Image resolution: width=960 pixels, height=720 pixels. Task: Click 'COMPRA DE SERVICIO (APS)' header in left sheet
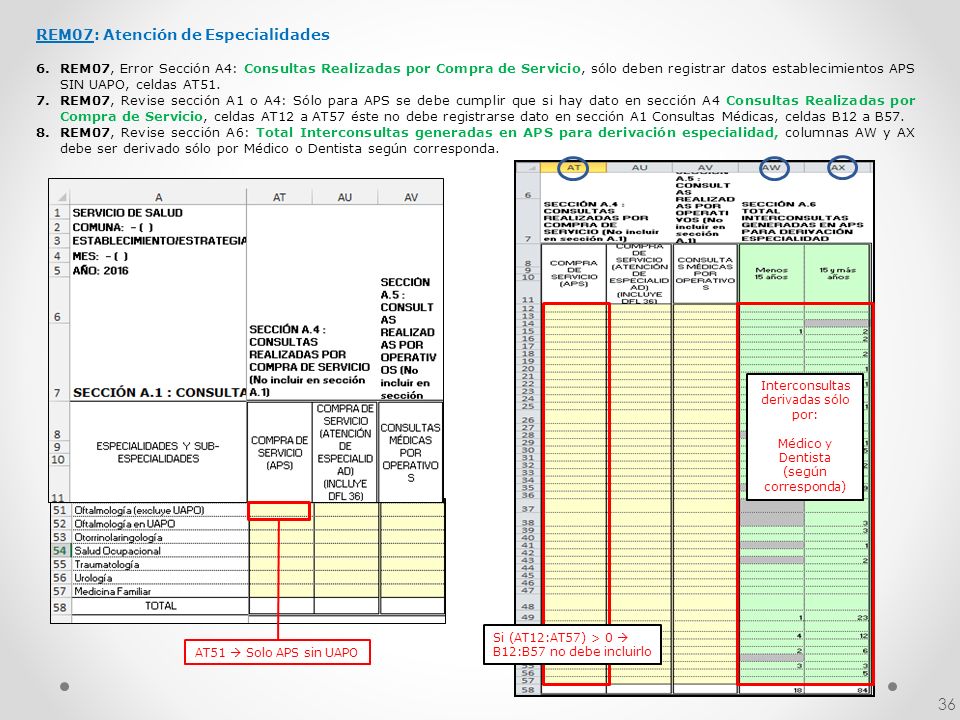[279, 452]
